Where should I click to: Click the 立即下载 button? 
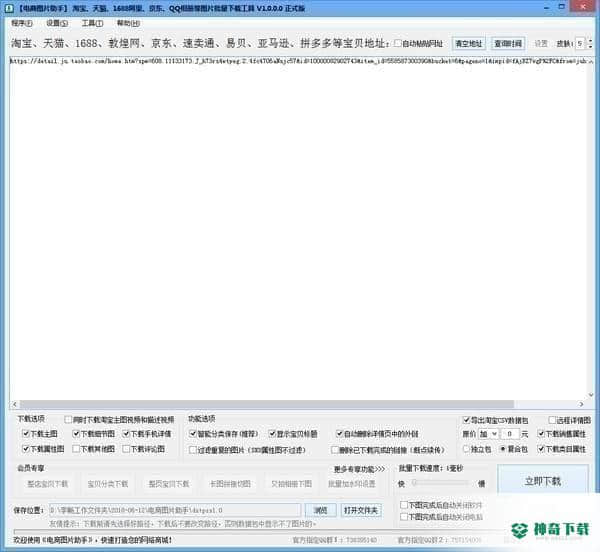coord(543,480)
